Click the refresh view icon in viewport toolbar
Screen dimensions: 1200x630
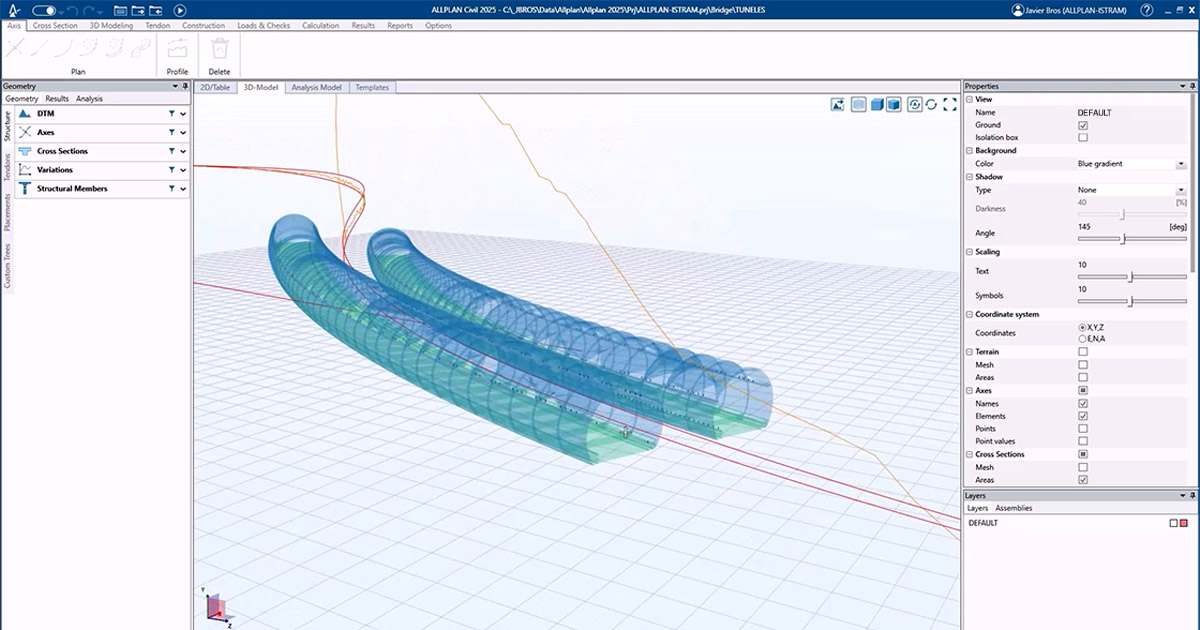coord(932,104)
